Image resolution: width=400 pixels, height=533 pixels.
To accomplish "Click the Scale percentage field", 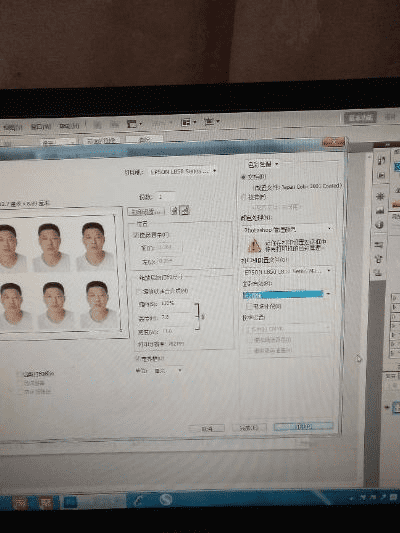I will click(176, 304).
